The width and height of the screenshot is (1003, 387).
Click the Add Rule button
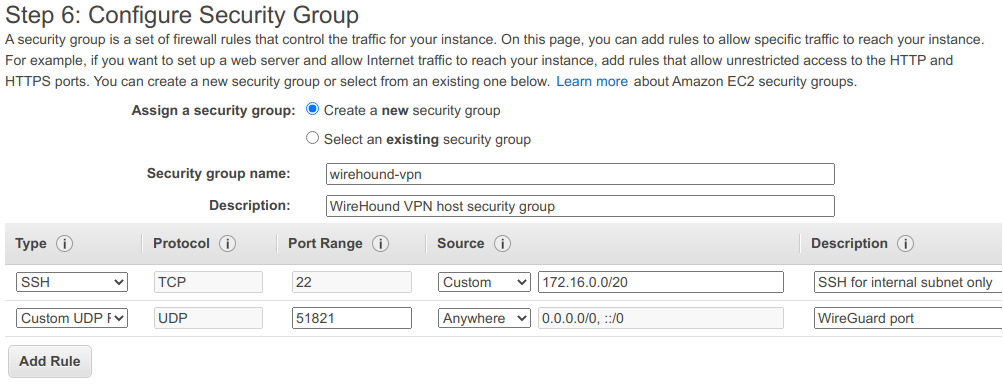(x=50, y=361)
